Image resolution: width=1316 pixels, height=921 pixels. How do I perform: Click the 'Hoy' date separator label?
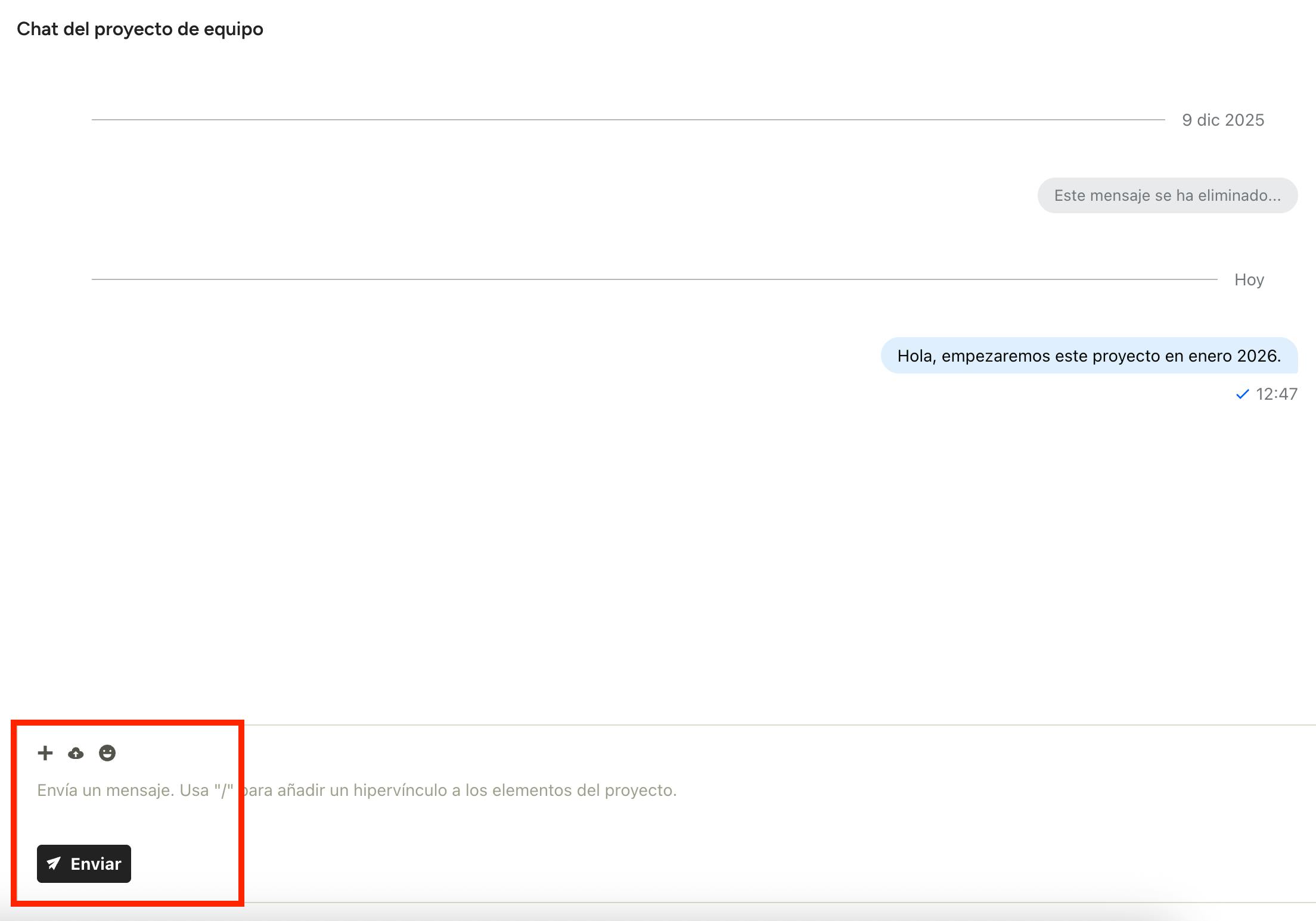(1249, 280)
